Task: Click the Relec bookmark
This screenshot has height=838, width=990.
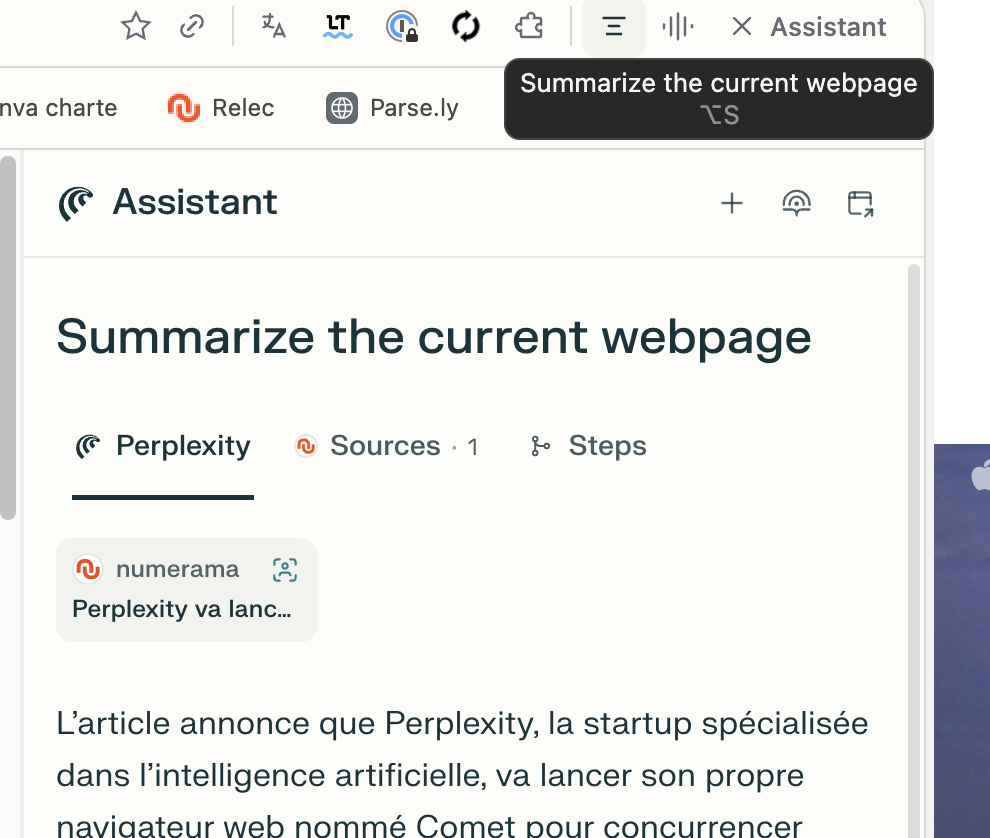Action: (x=221, y=108)
